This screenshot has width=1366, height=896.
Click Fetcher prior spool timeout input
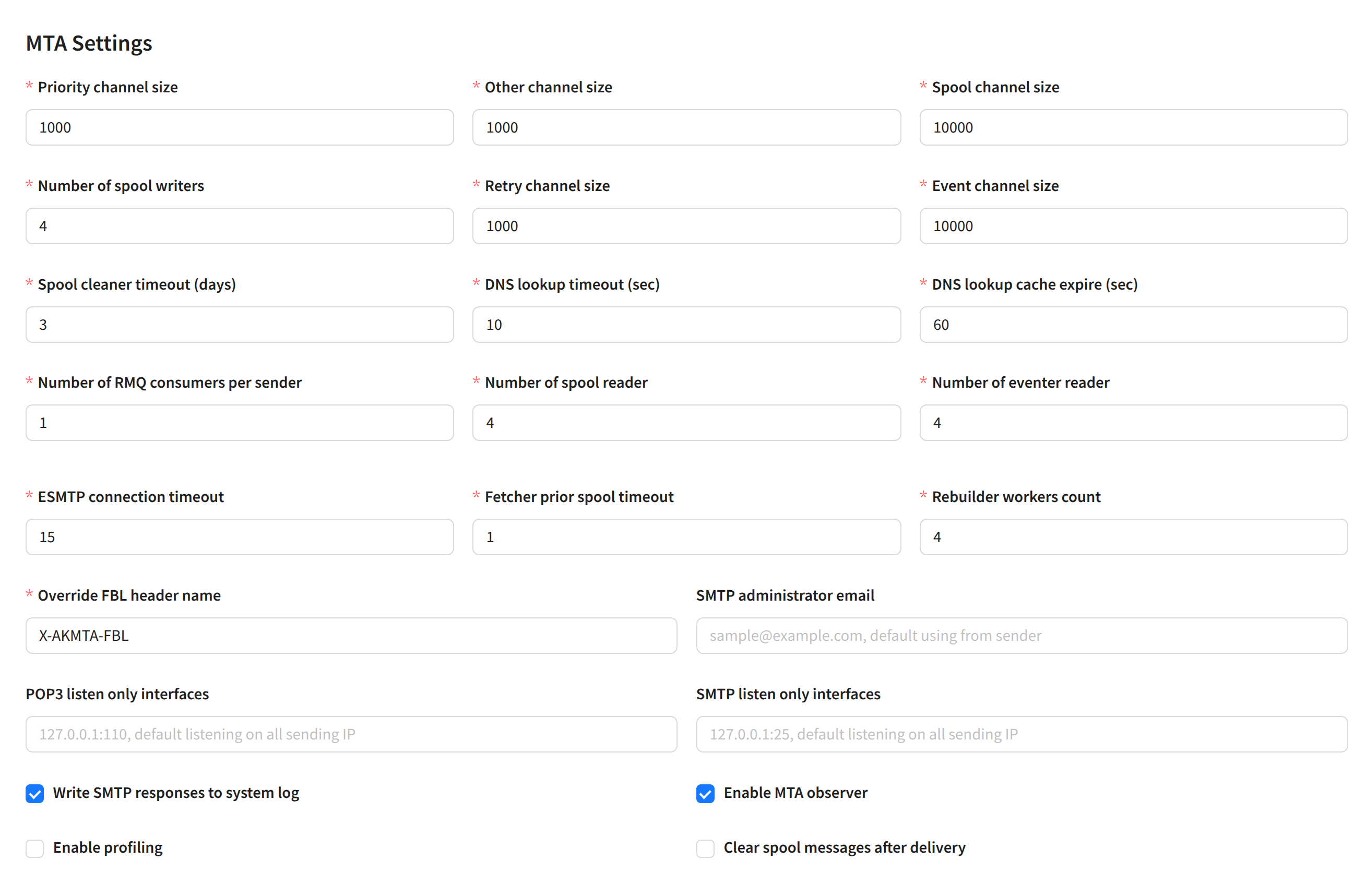point(686,537)
